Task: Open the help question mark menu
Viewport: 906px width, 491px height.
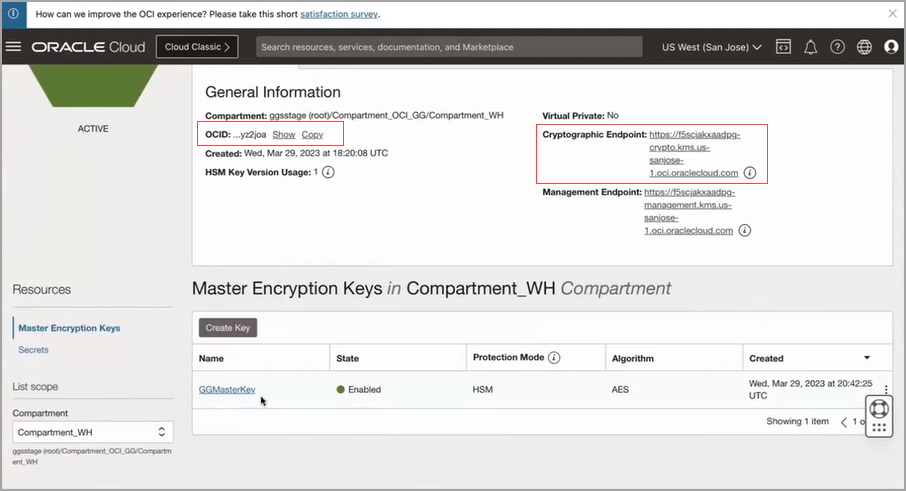Action: (837, 47)
